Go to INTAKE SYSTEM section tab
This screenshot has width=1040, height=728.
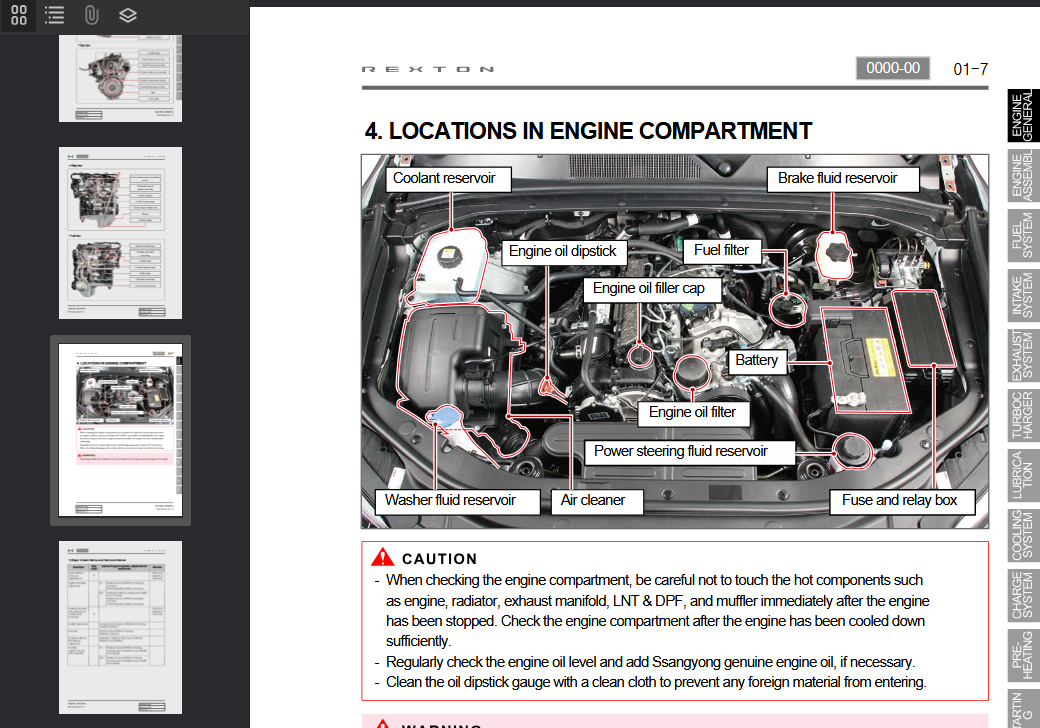tap(1023, 296)
